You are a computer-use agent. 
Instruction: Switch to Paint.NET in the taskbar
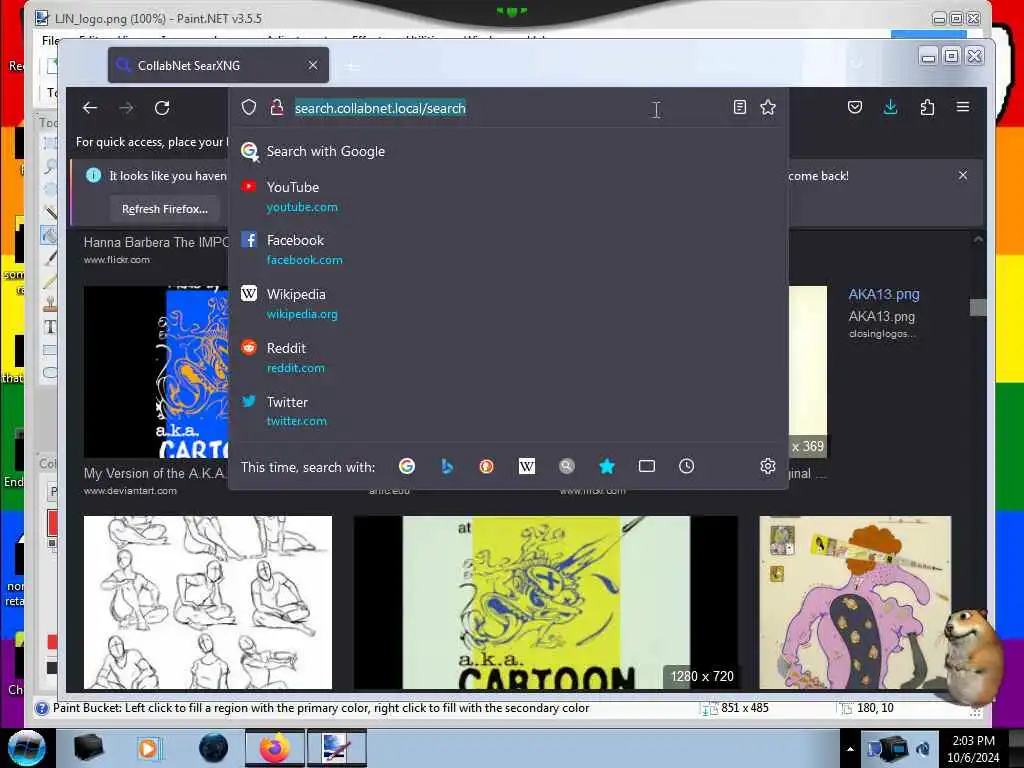click(336, 748)
